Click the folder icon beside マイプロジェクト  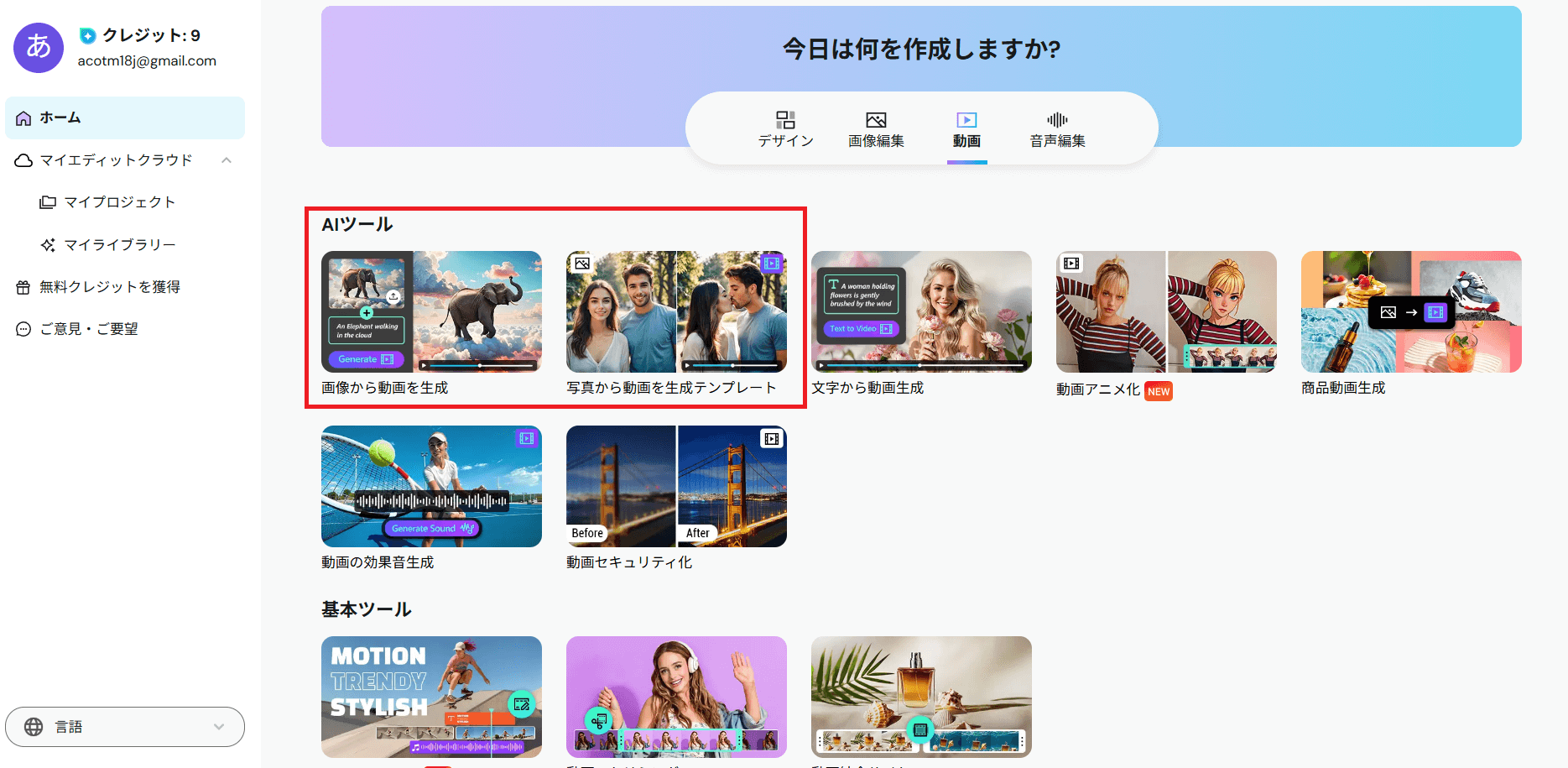[49, 201]
